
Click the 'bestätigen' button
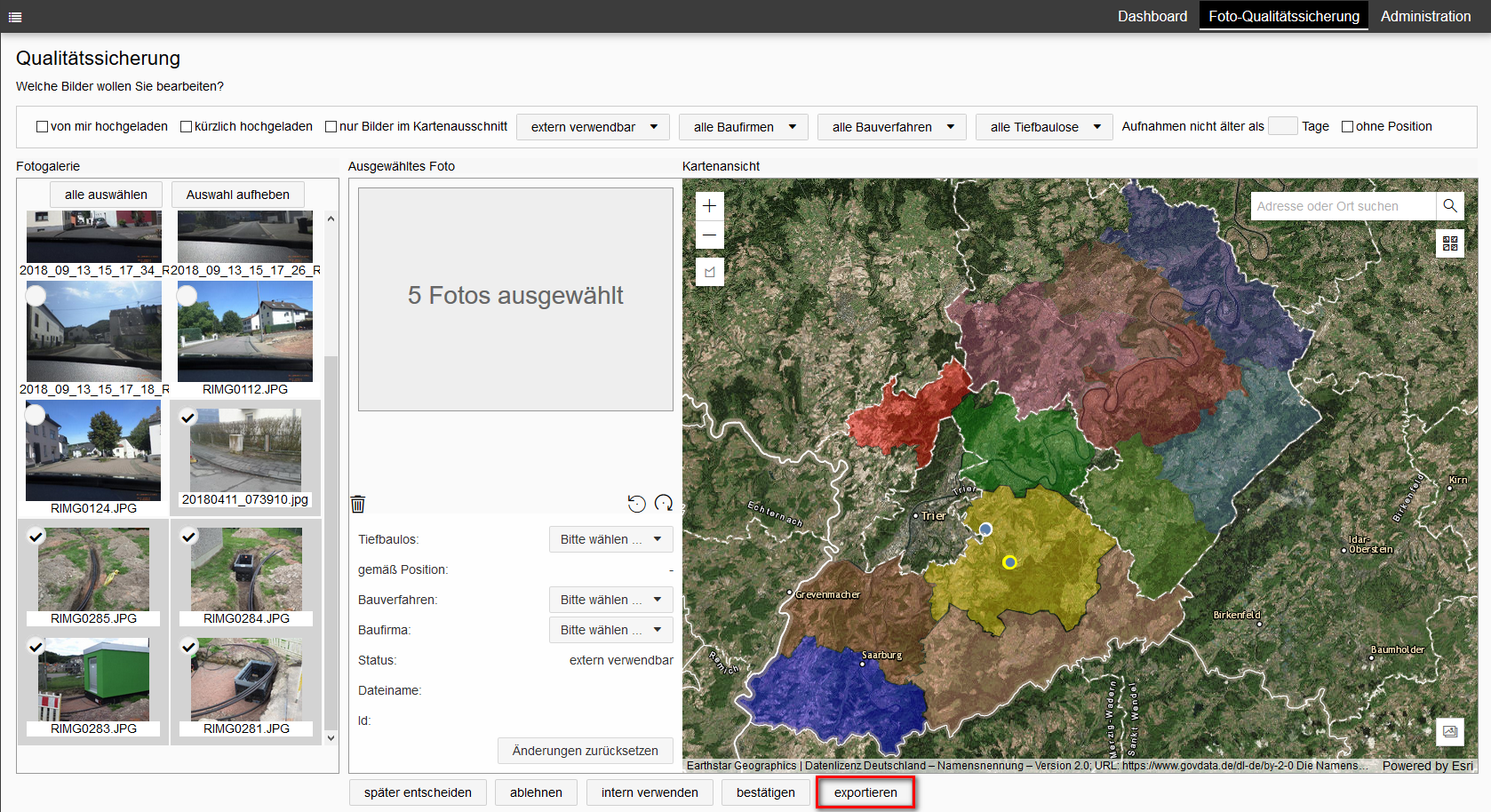[766, 792]
